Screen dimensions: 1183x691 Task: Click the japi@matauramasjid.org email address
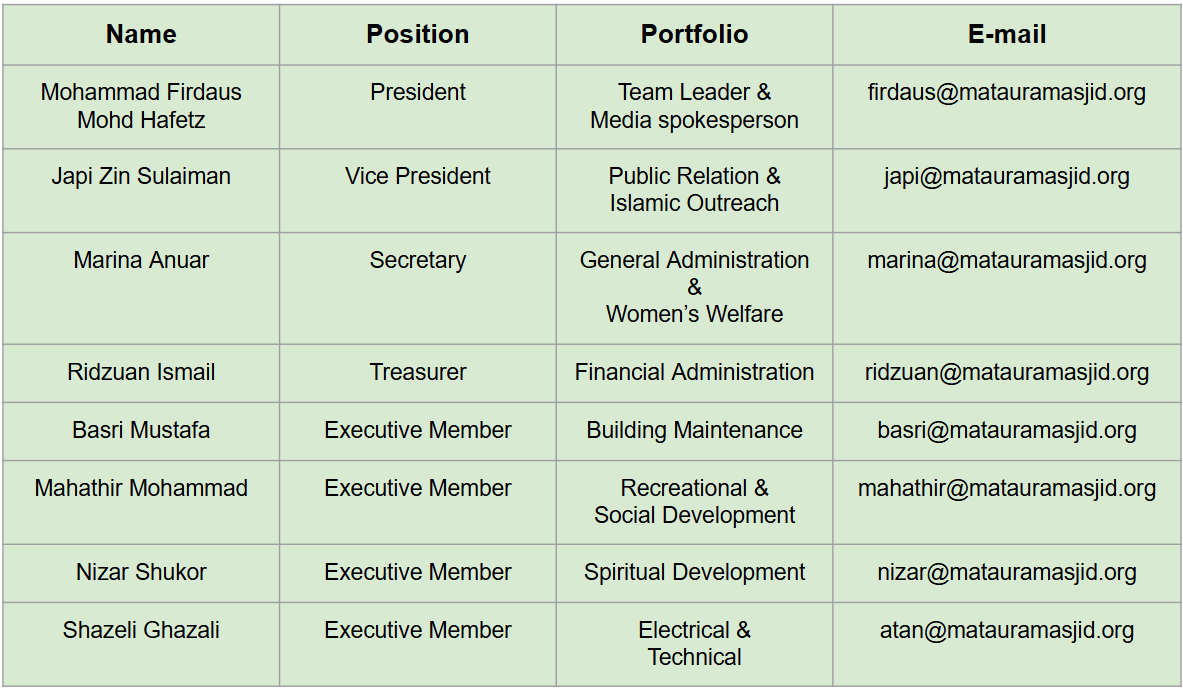coord(1006,177)
